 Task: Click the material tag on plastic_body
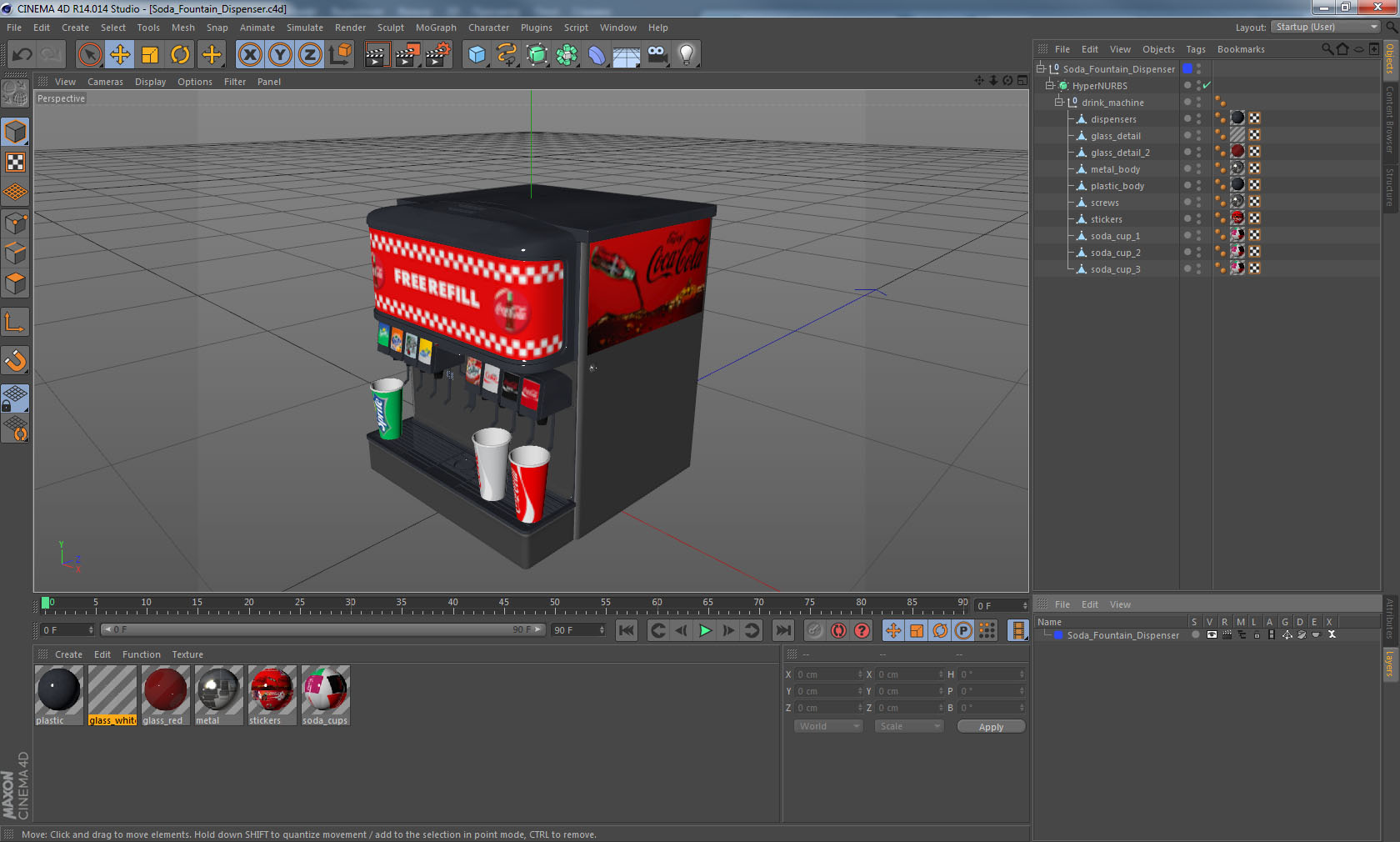tap(1237, 185)
